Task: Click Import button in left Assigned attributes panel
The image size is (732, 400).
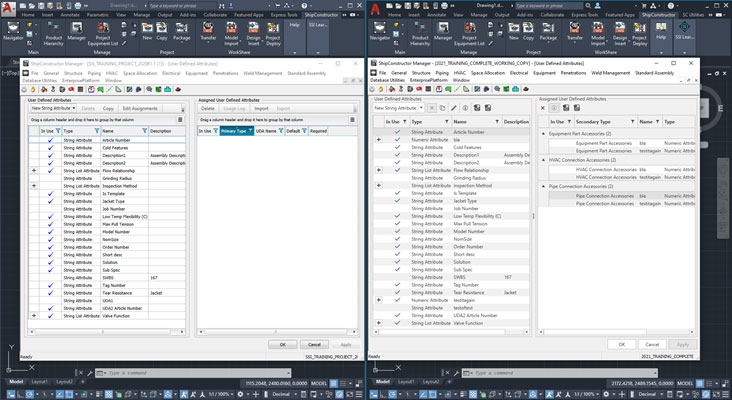Action: coord(261,108)
